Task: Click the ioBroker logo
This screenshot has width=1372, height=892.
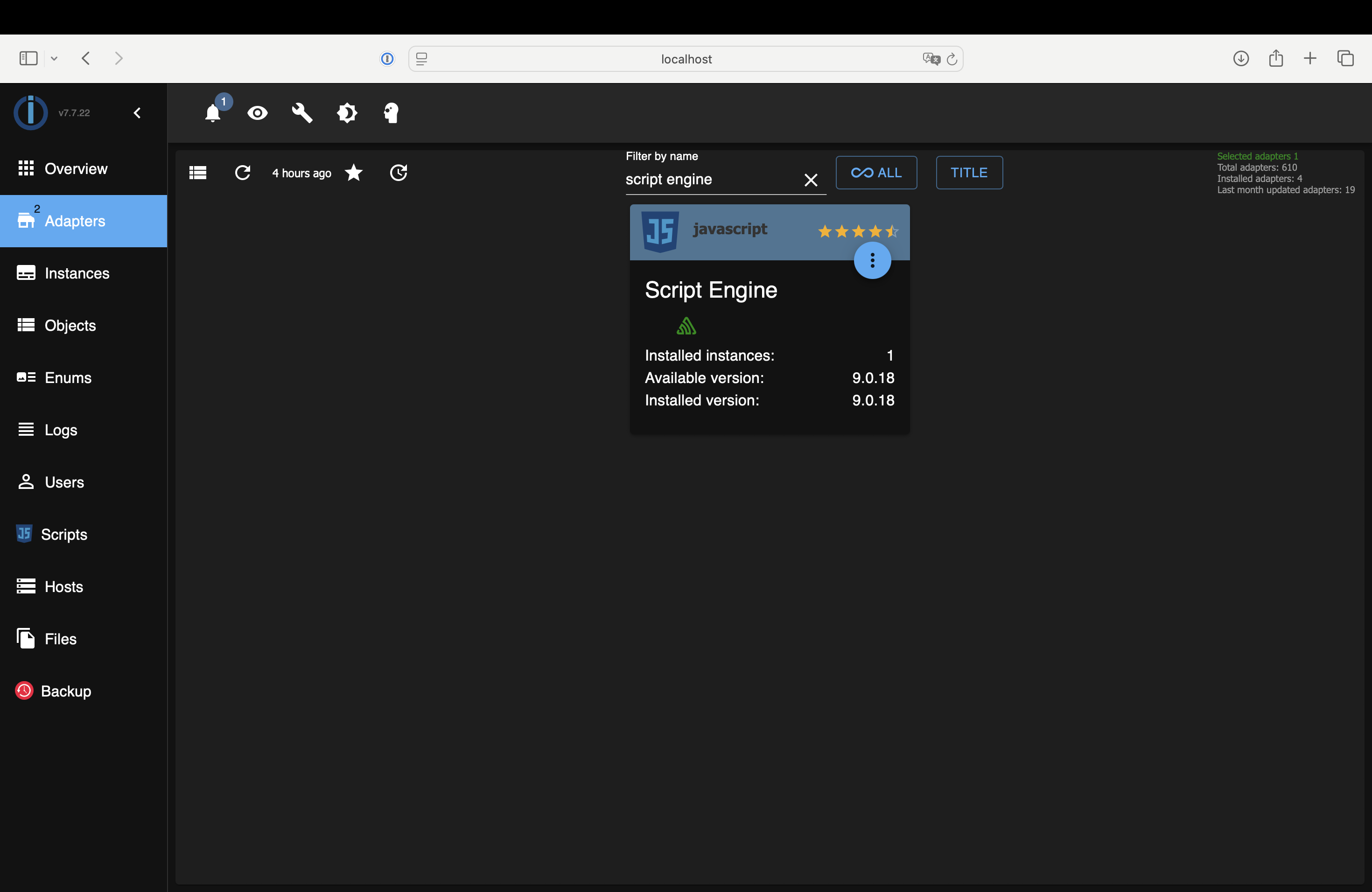Action: tap(30, 112)
